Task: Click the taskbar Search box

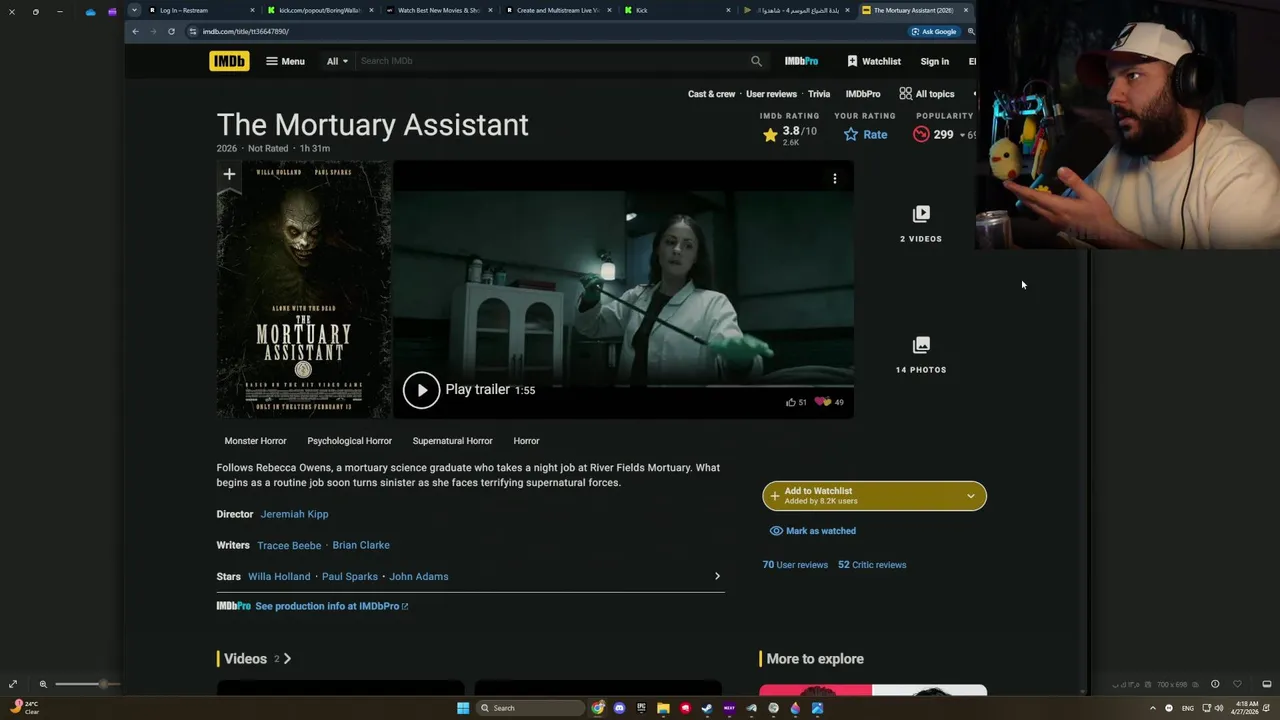Action: click(x=530, y=708)
